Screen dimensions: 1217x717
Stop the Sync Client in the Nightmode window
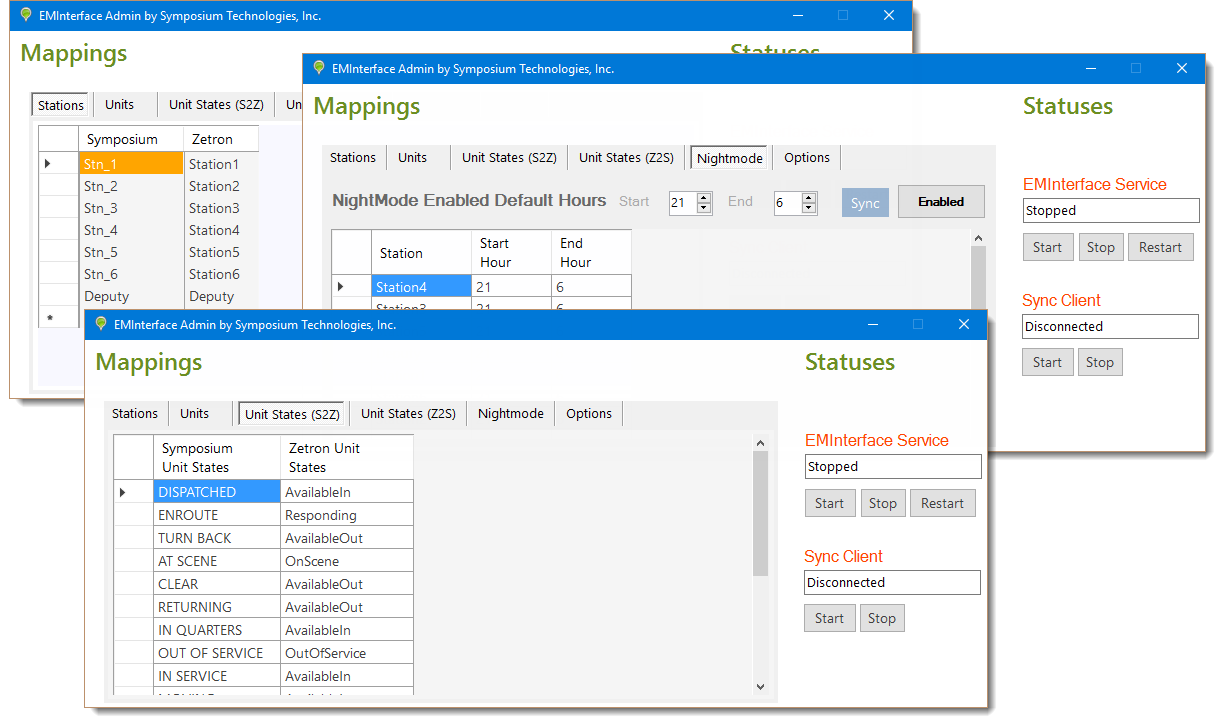1100,362
